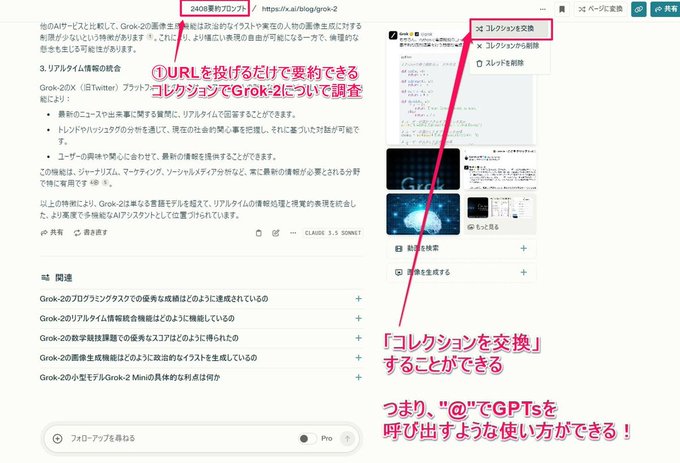680x463 pixels.
Task: Click the 3. リアルタイム情報の統合 heading
Action: [x=80, y=68]
